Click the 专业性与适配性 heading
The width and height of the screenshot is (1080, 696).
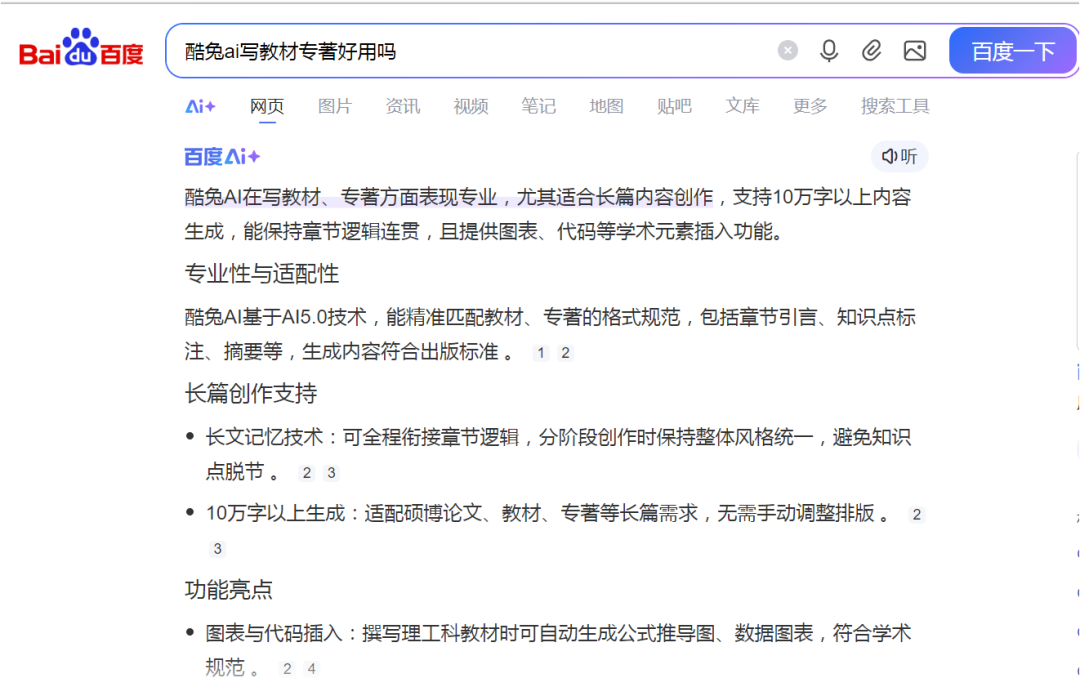(x=262, y=274)
